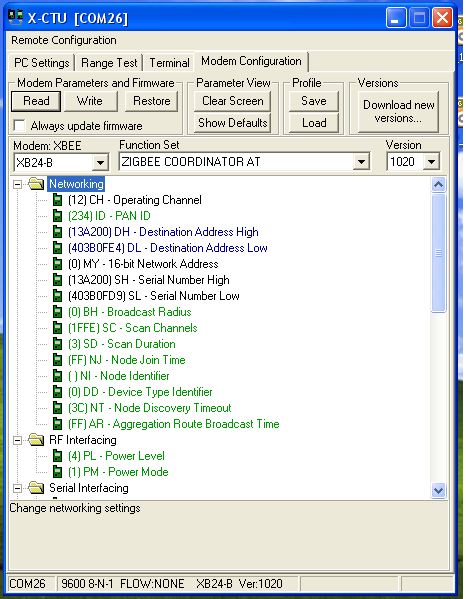
Task: Click the SH Serial Number High icon
Action: 57,280
